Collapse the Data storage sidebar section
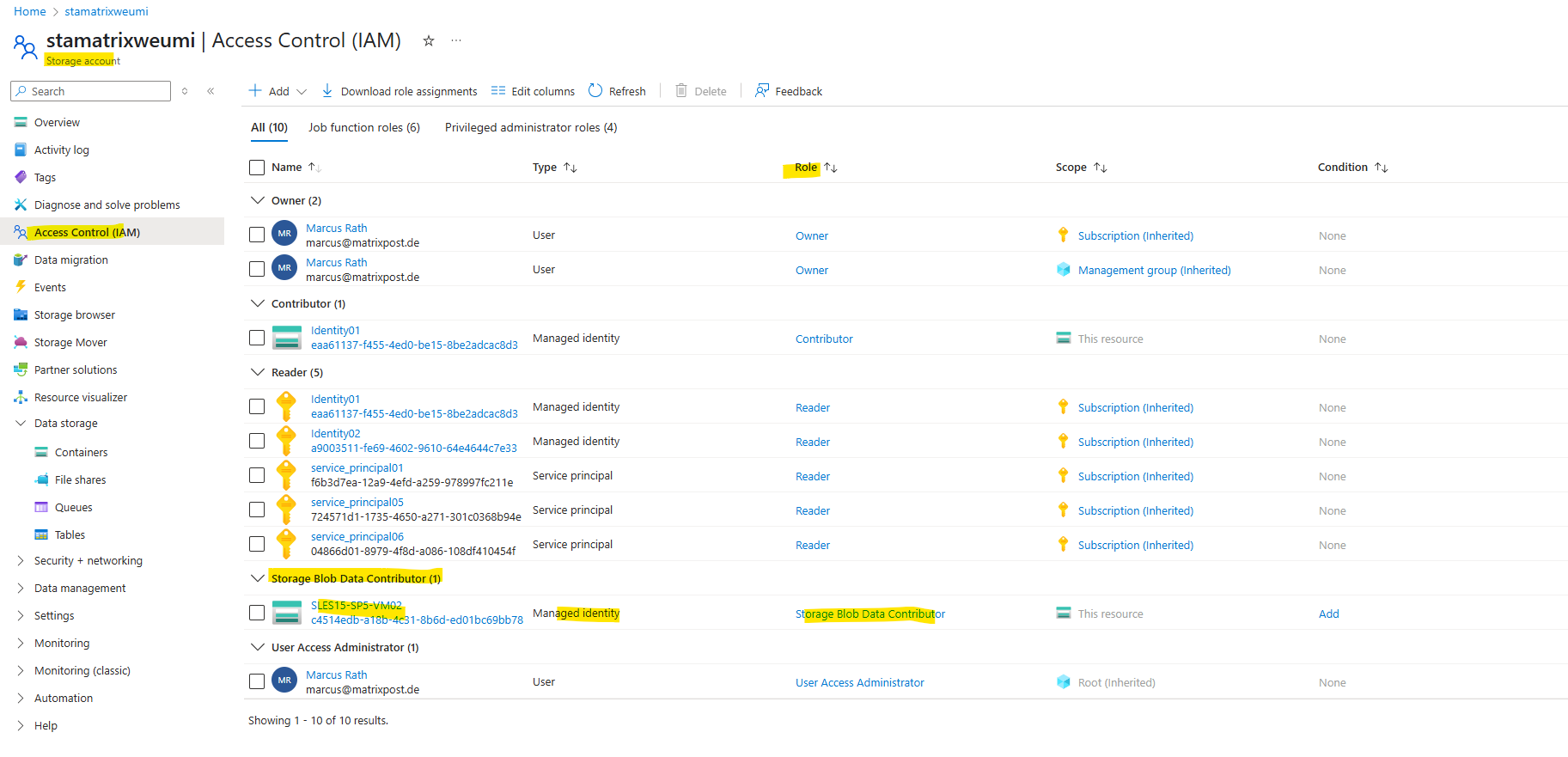This screenshot has width=1568, height=757. coord(21,423)
